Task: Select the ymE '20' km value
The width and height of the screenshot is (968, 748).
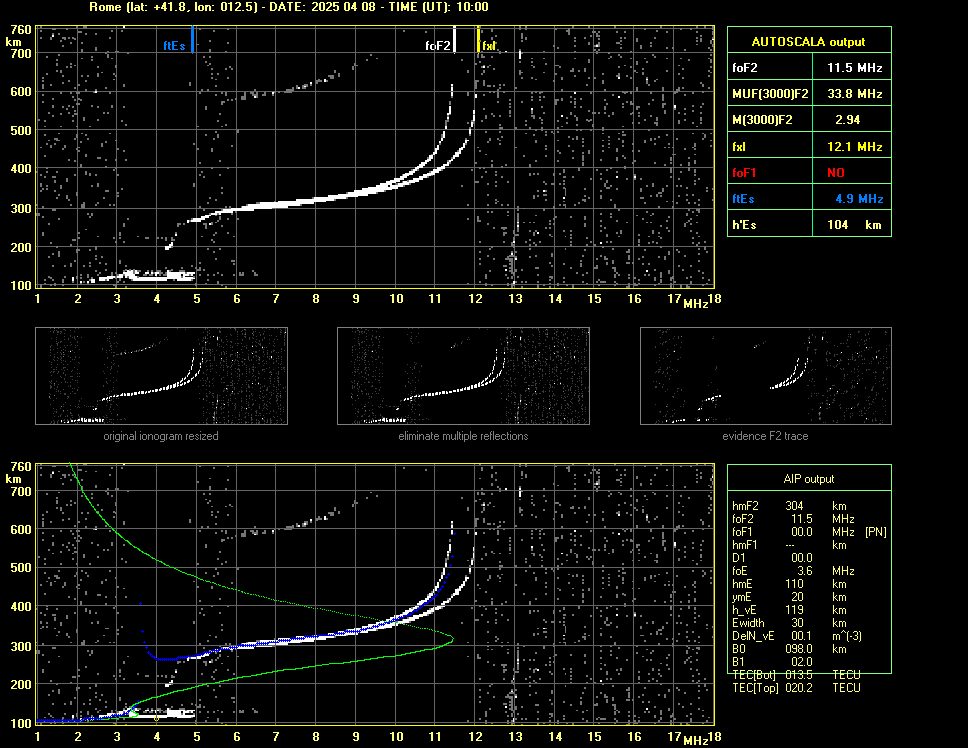Action: [797, 597]
